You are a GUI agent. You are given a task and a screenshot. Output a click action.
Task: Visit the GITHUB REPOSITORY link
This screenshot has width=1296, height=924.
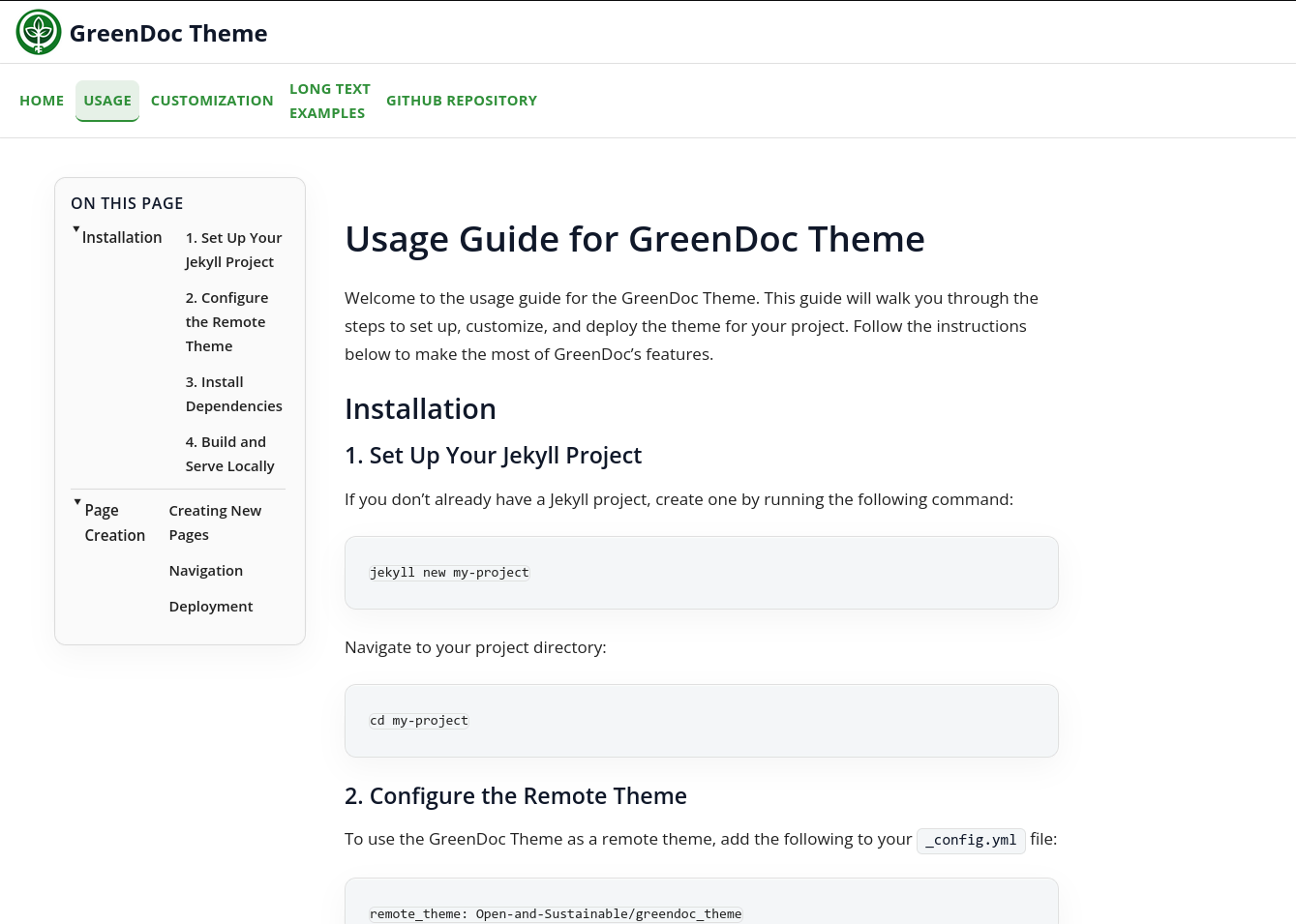462,101
